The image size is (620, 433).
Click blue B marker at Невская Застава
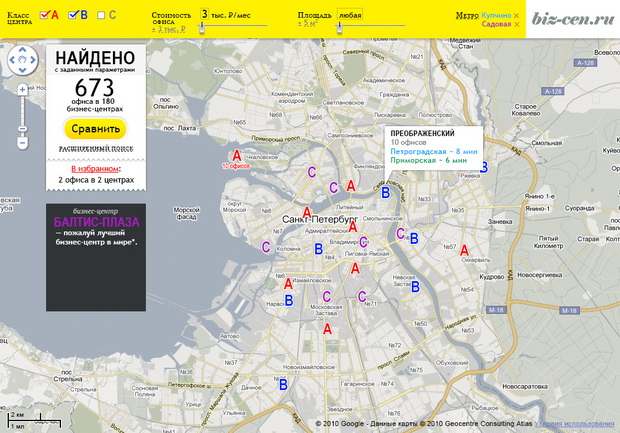tap(415, 286)
